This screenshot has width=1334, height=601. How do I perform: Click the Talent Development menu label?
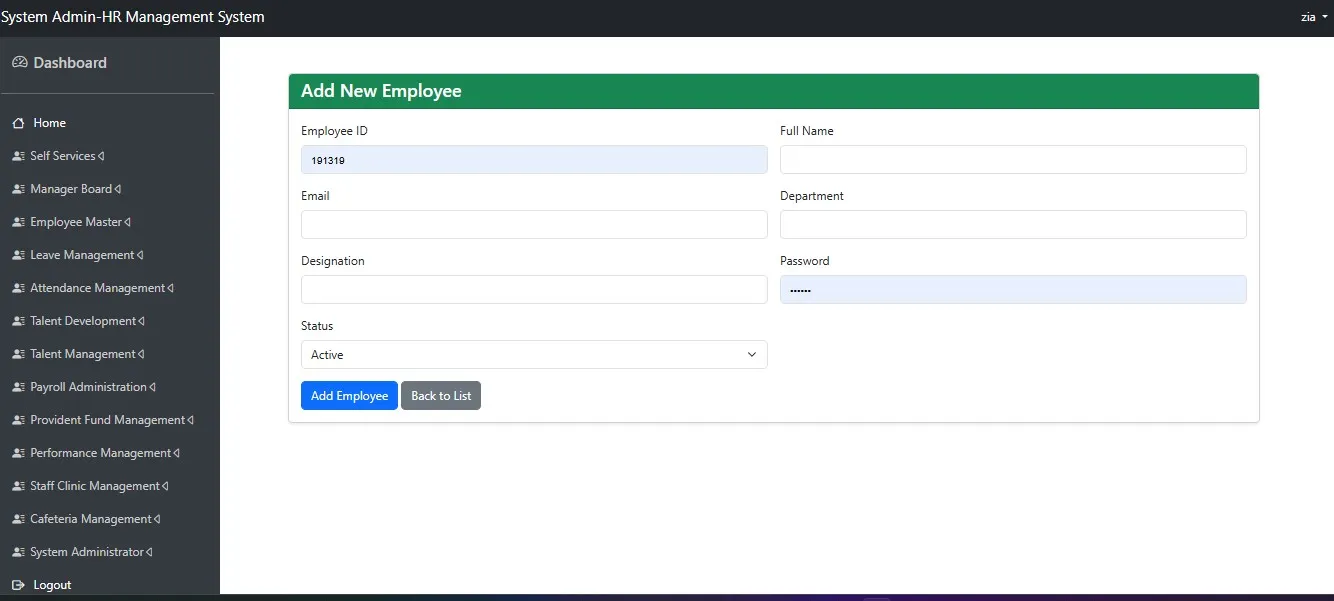tap(83, 321)
